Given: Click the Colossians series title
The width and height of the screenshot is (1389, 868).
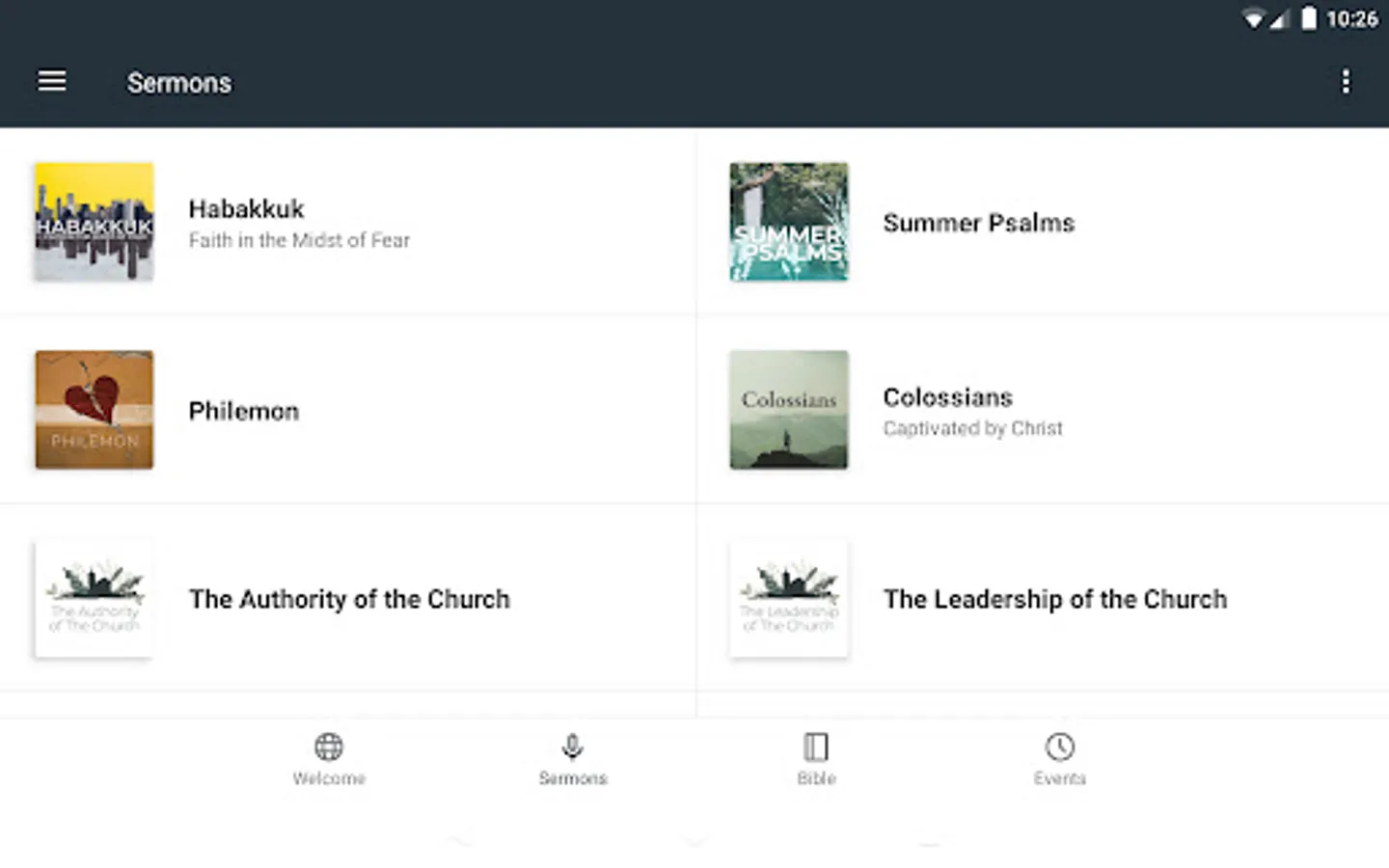Looking at the screenshot, I should pos(947,397).
